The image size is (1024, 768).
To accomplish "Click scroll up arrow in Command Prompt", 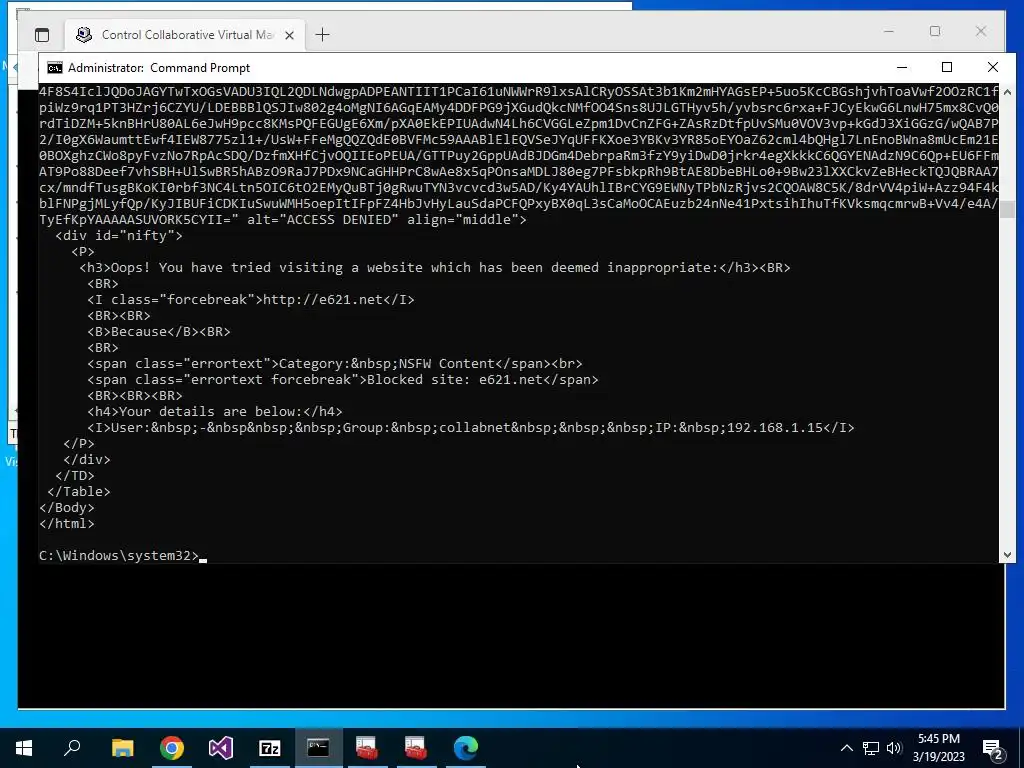I will [1007, 93].
